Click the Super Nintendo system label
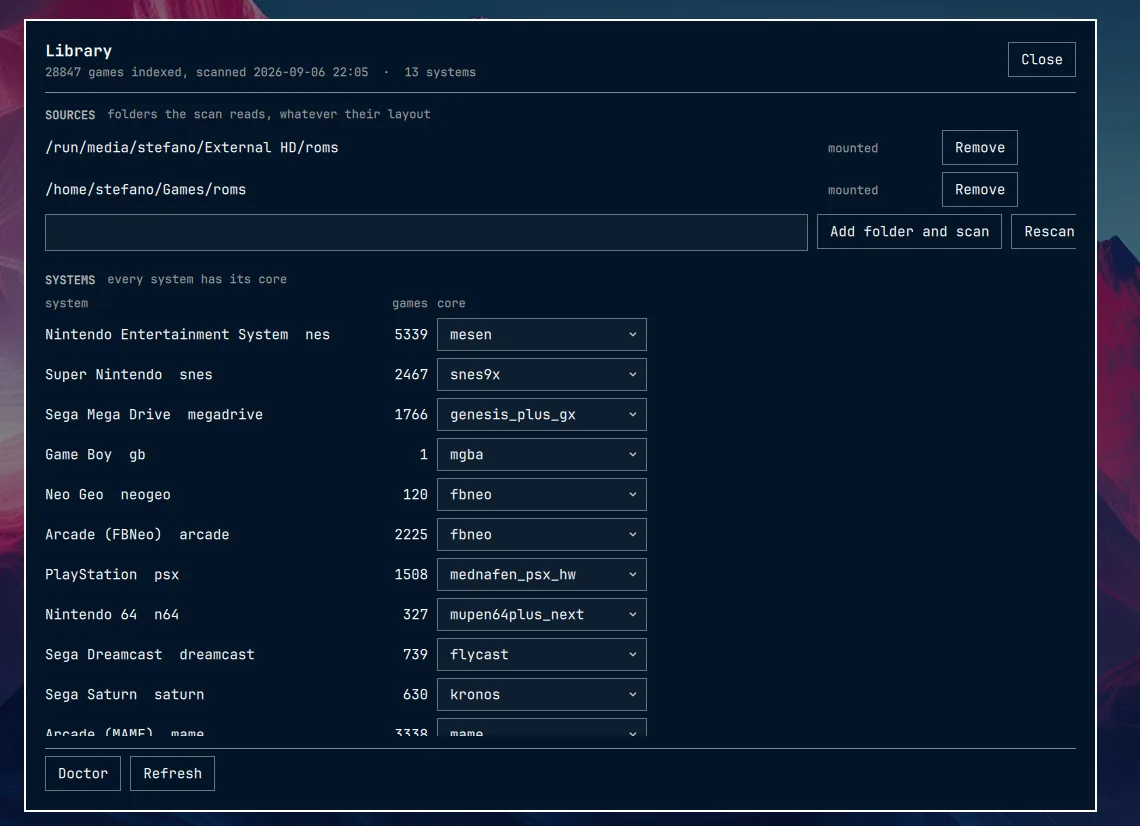The height and width of the screenshot is (826, 1140). point(103,374)
